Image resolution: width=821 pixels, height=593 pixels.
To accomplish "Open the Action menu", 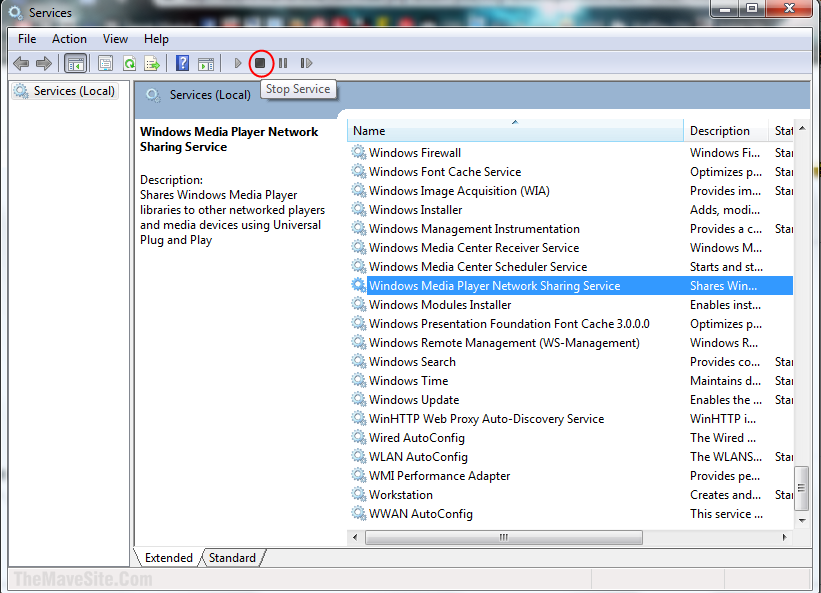I will (x=69, y=39).
